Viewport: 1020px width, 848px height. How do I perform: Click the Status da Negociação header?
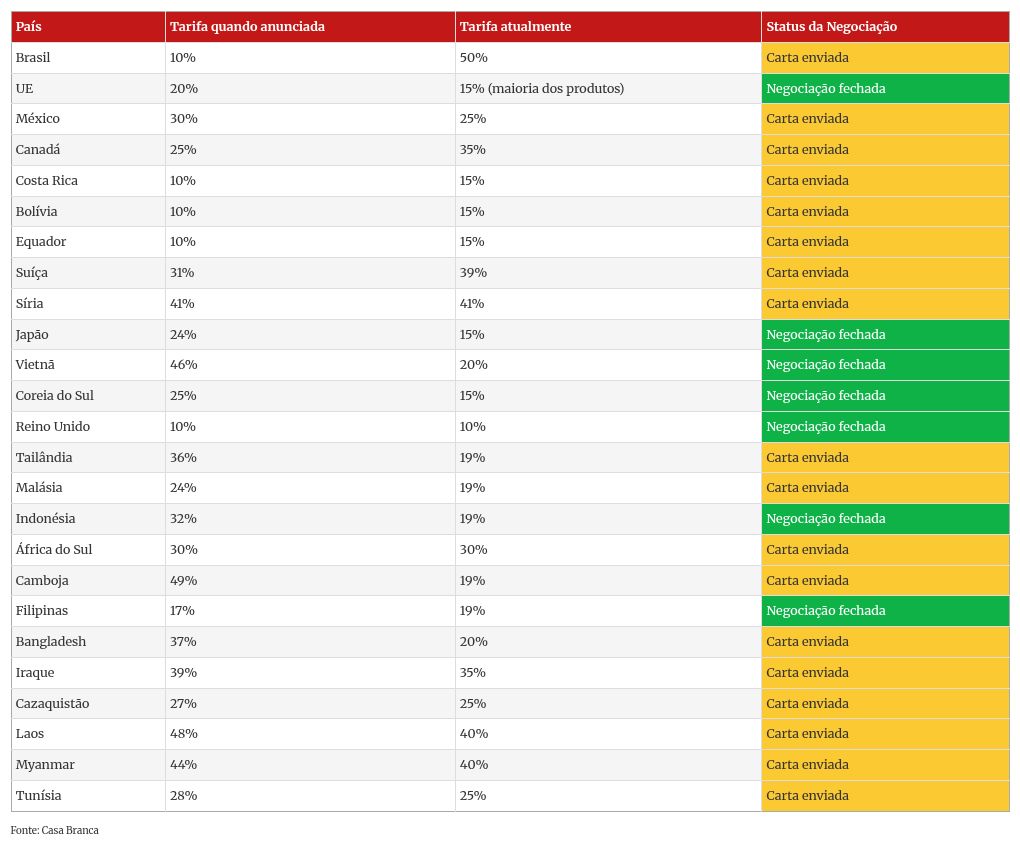(831, 27)
